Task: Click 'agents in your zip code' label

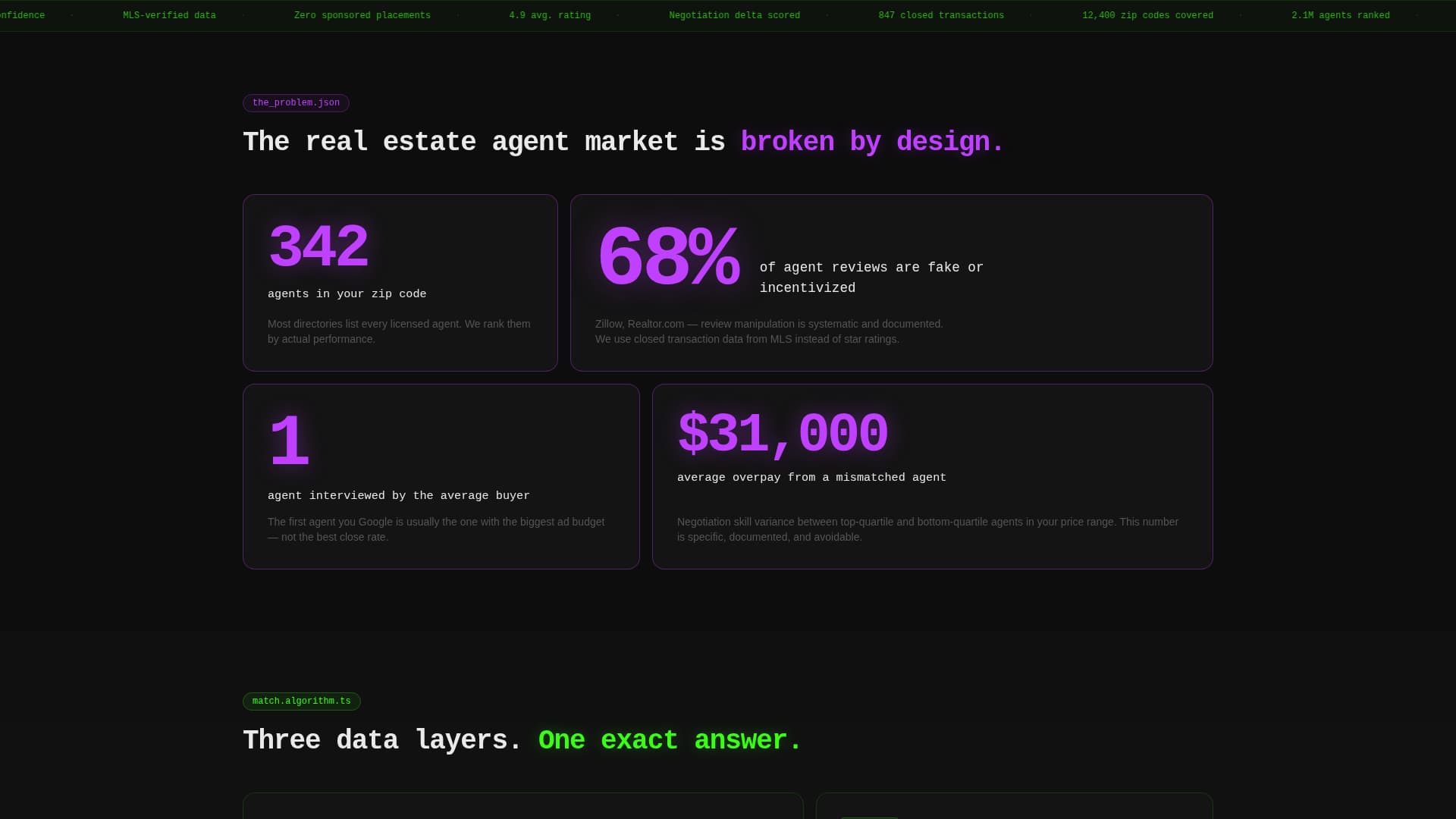Action: 347,294
